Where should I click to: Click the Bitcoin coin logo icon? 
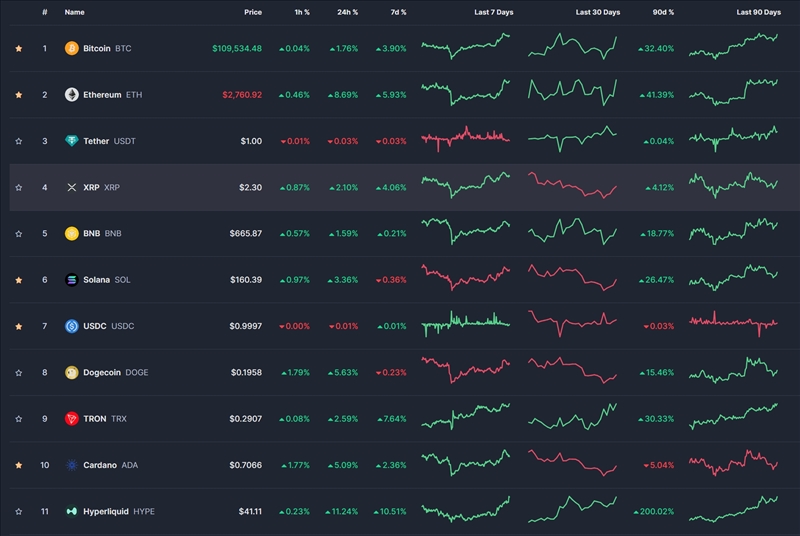71,48
